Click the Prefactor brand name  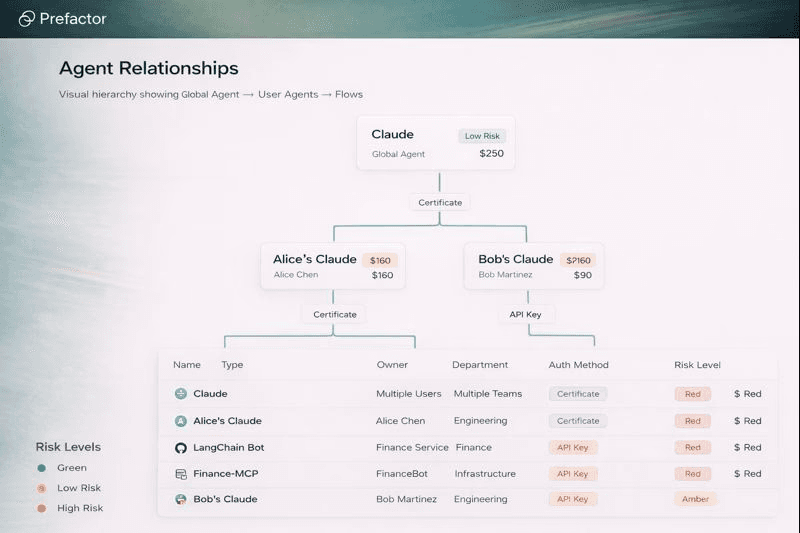73,19
